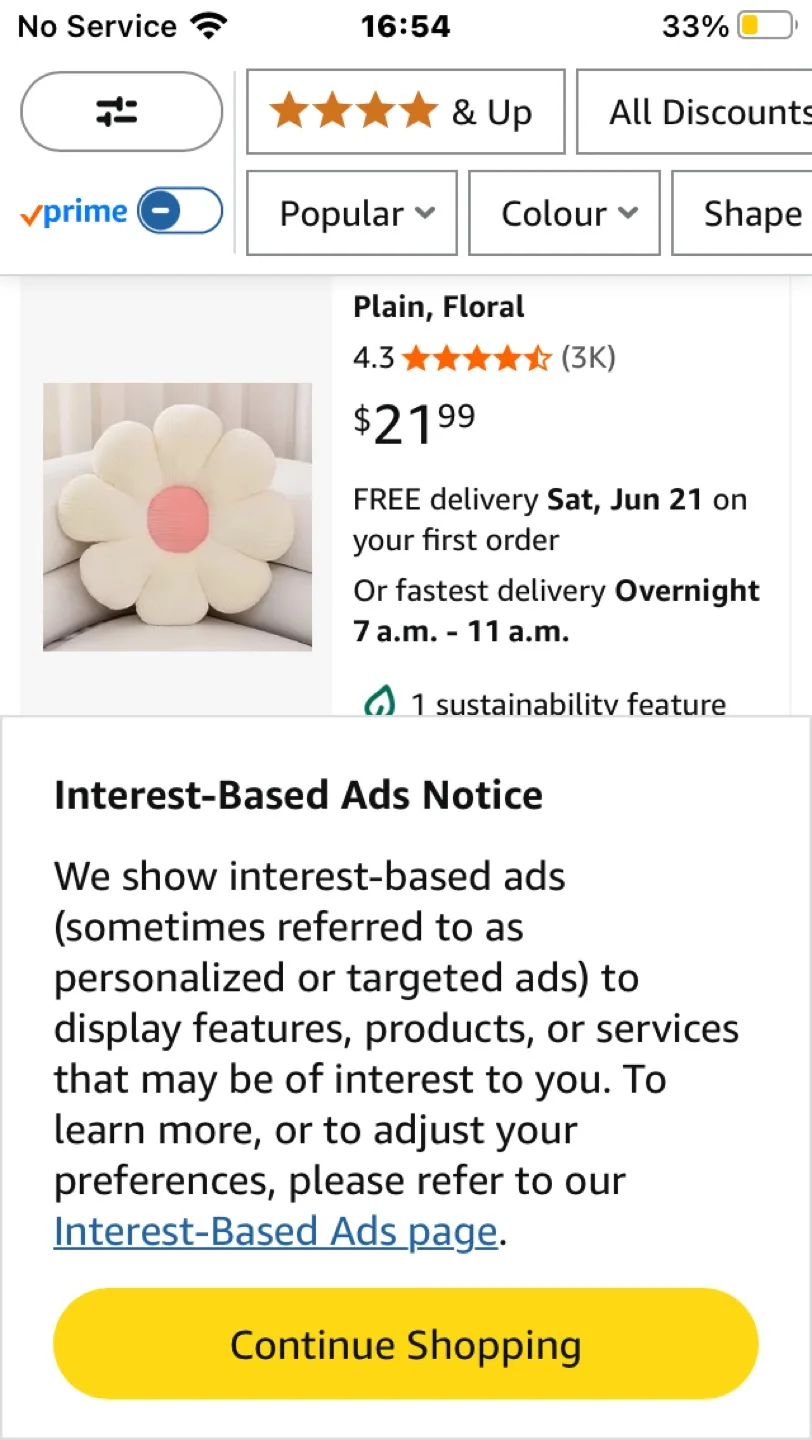Viewport: 812px width, 1440px height.
Task: Open the filter options icon
Action: click(x=120, y=112)
